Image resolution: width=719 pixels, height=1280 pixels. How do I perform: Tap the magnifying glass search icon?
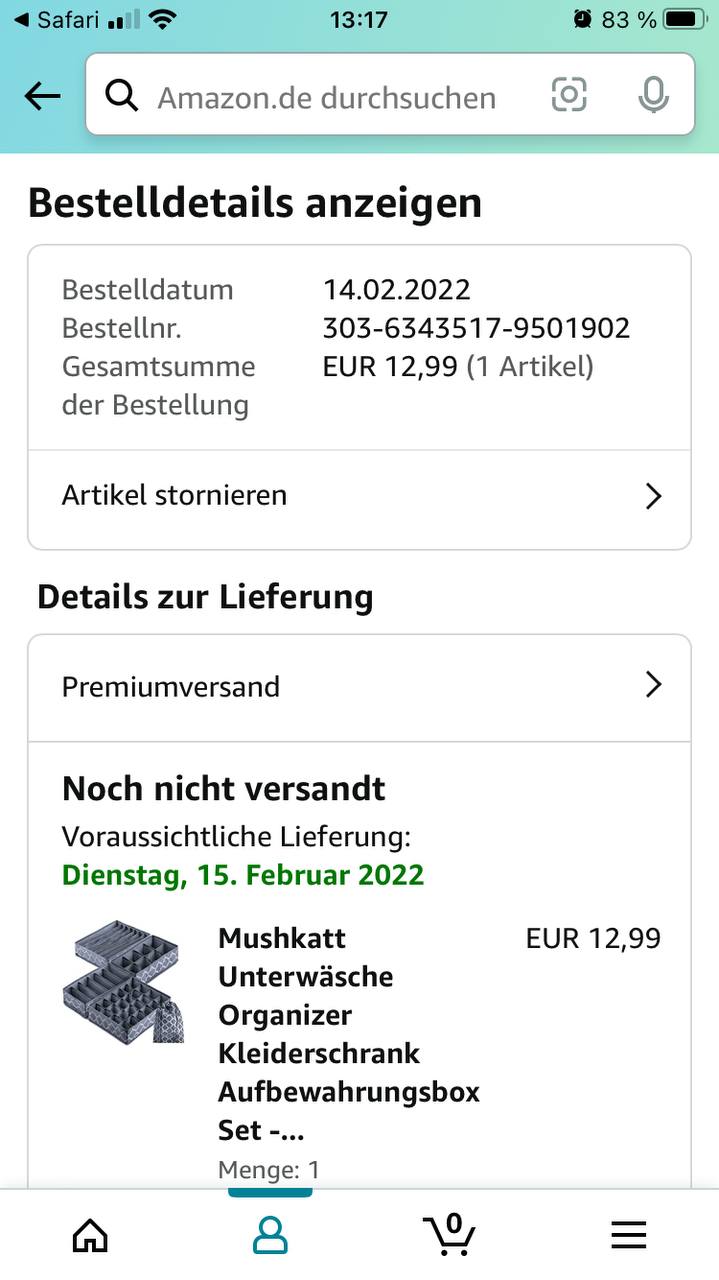122,96
